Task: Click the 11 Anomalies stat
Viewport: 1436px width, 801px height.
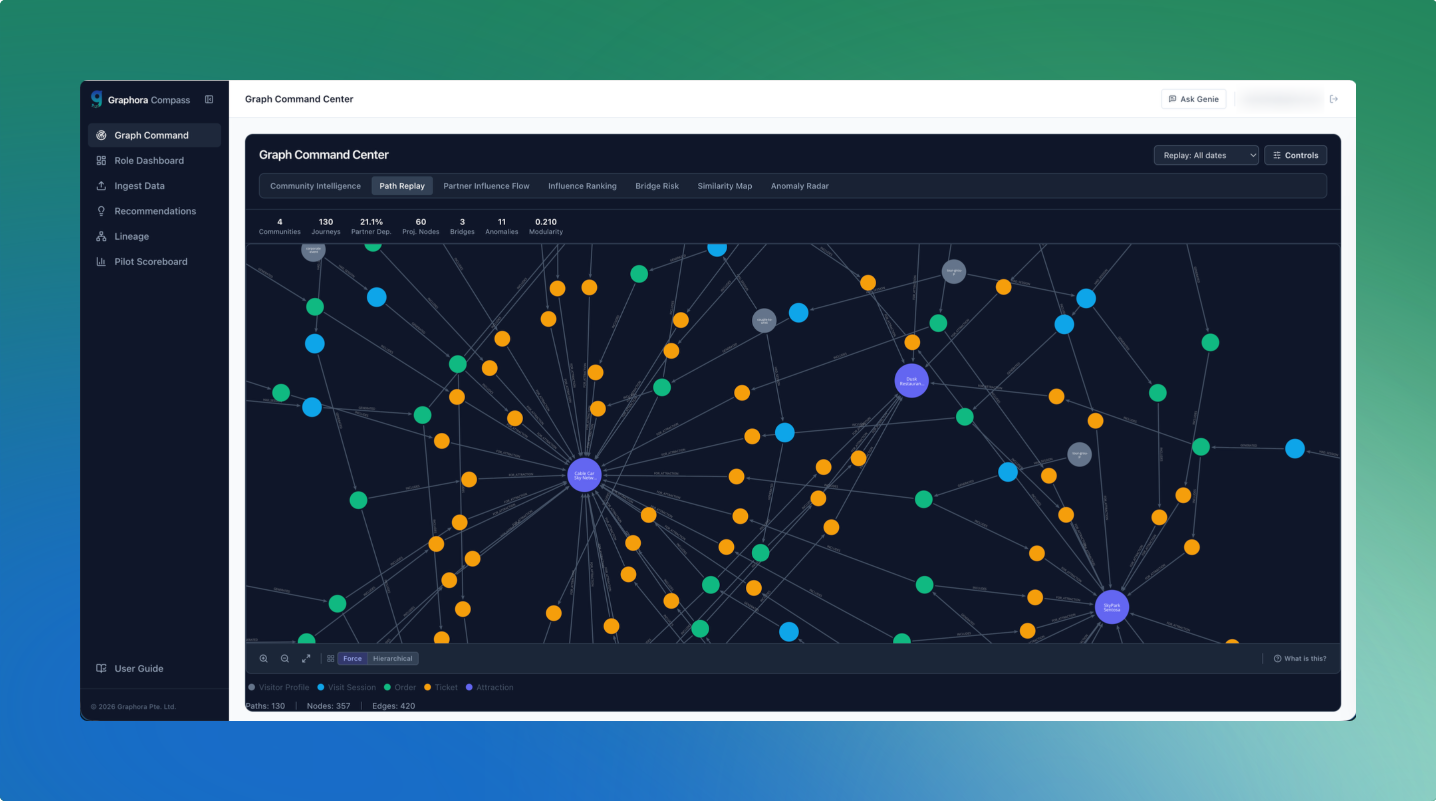Action: (x=502, y=226)
